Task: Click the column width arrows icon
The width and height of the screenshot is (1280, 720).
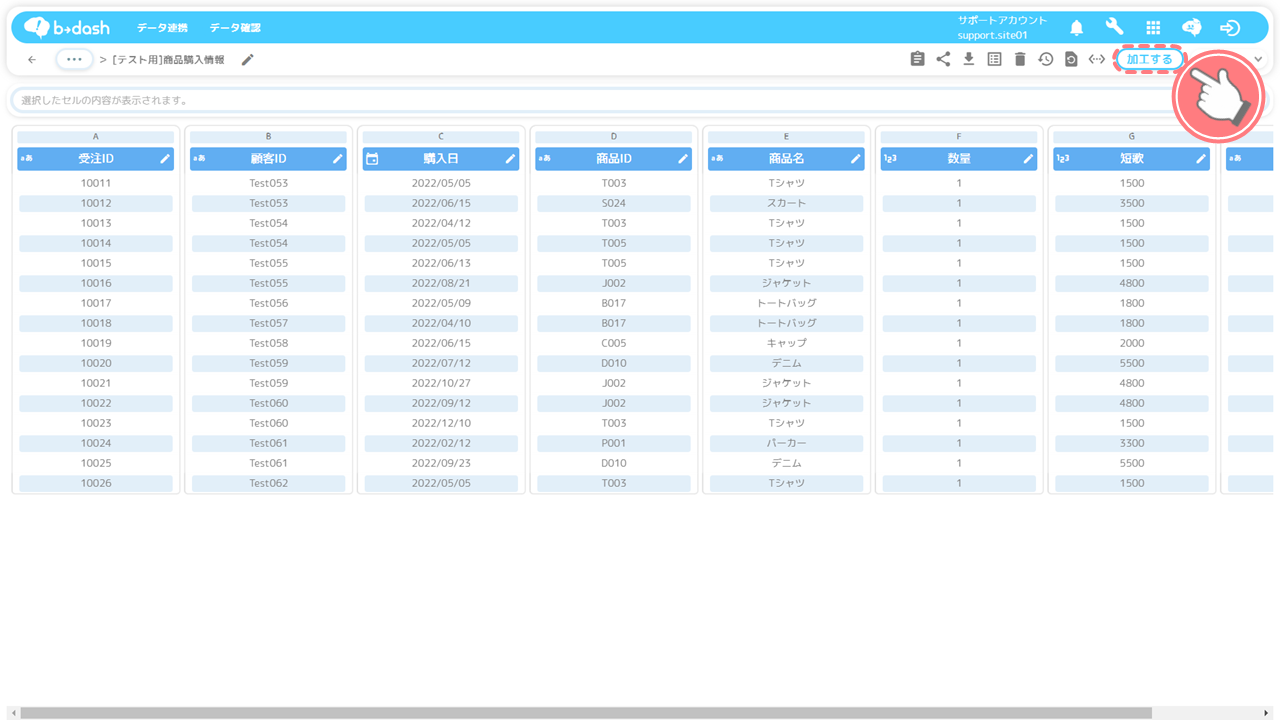Action: tap(1097, 59)
